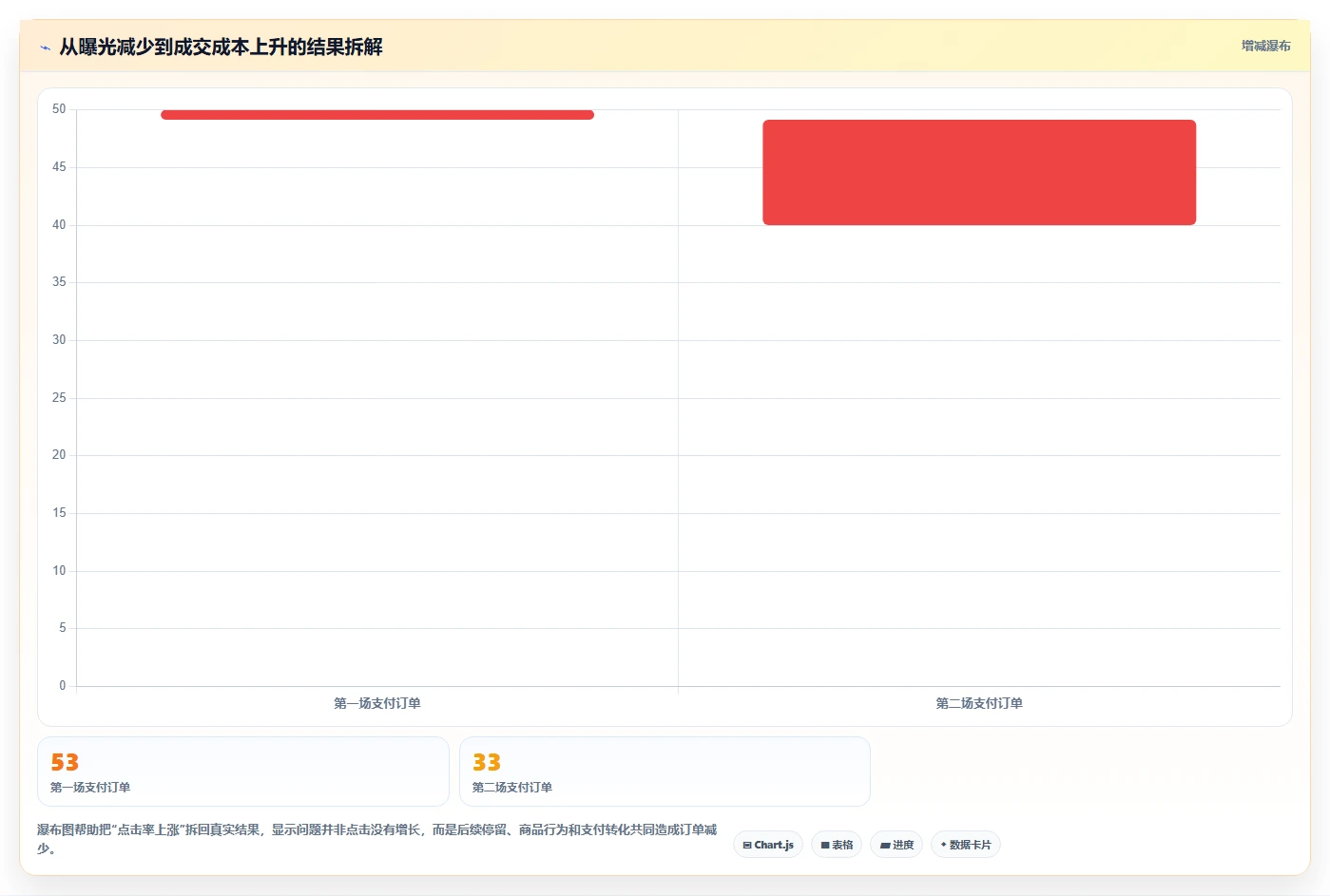Image resolution: width=1330 pixels, height=896 pixels.
Task: Click the 33 第二场支付订单 data card
Action: click(665, 772)
